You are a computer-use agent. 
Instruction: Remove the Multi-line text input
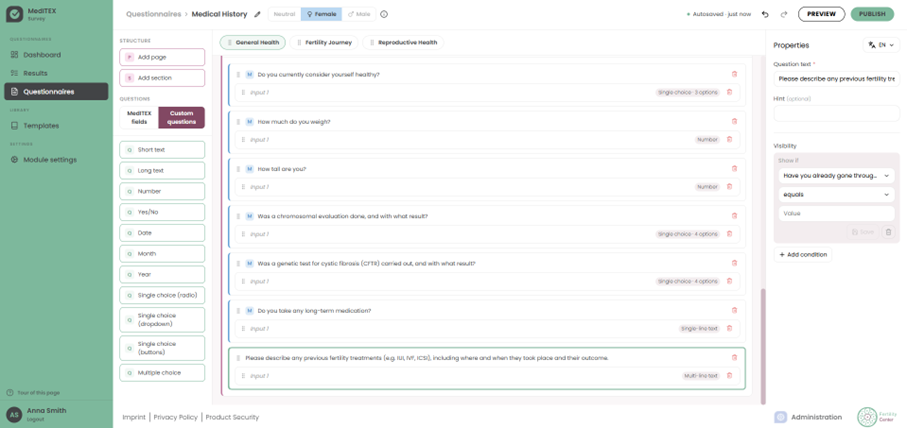[729, 375]
